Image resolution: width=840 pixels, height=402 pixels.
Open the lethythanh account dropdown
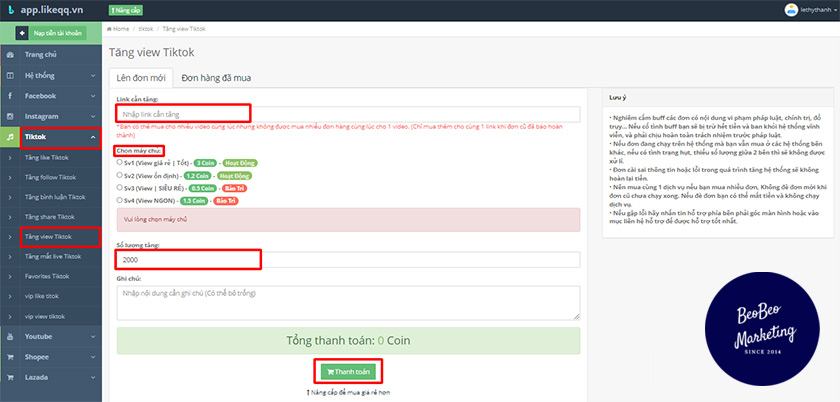pyautogui.click(x=812, y=10)
